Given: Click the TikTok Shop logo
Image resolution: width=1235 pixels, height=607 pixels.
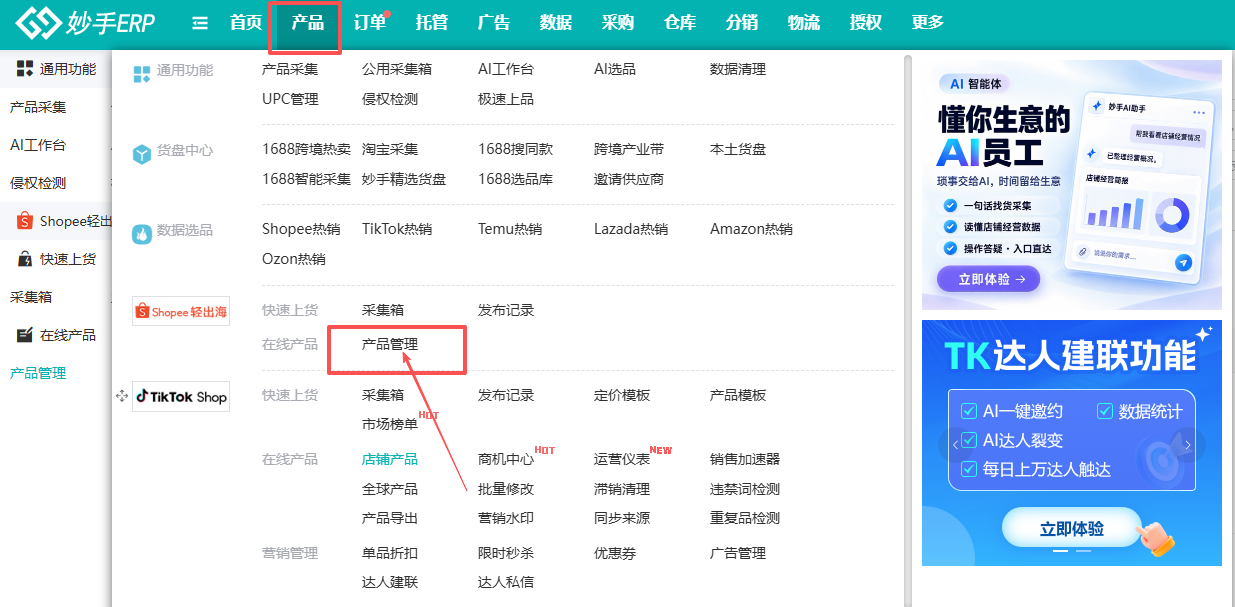Looking at the screenshot, I should [x=181, y=396].
